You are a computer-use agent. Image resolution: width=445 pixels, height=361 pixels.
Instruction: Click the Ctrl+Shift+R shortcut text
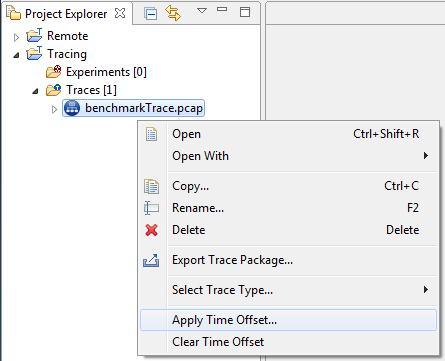tap(386, 134)
